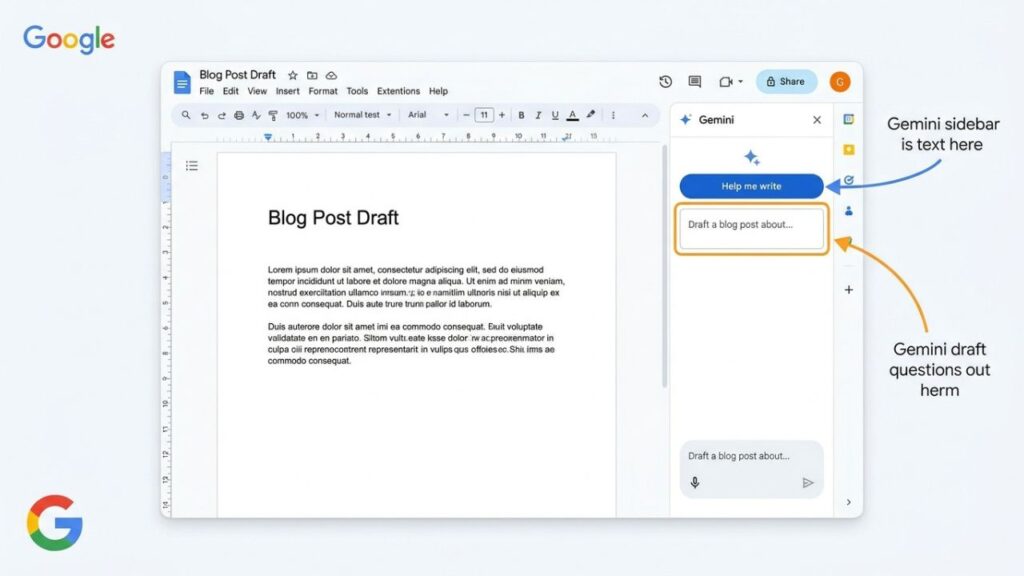Close the Gemini sidebar
Screen dimensions: 1024x576
(x=817, y=120)
